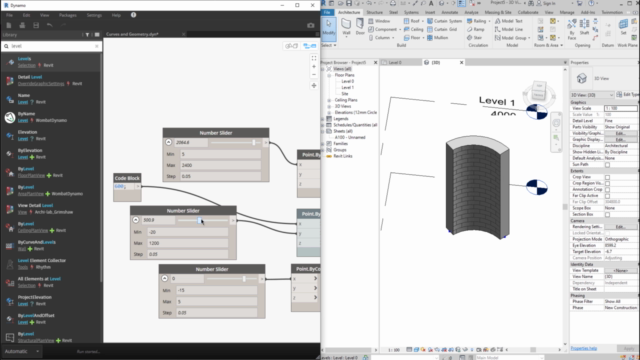Viewport: 640px width, 360px height.
Task: Select the Wall tool in Revit ribbon
Action: click(x=346, y=27)
